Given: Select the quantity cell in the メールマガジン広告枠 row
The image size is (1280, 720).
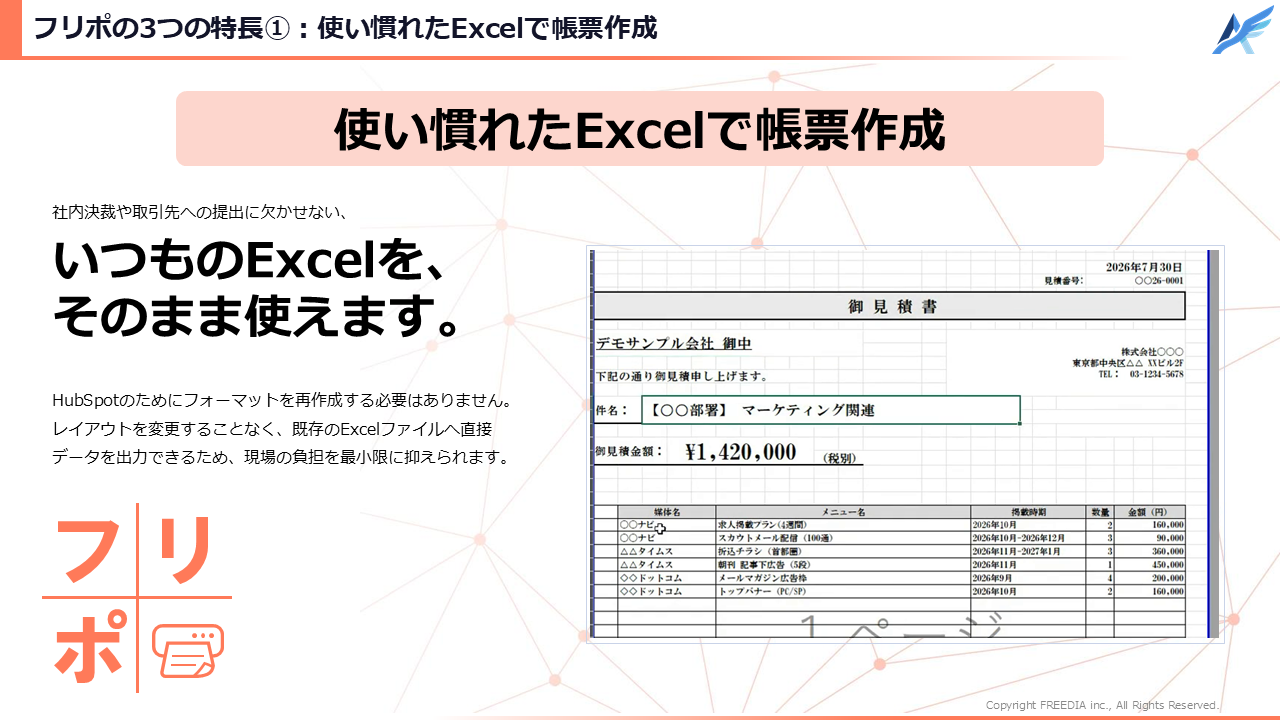Looking at the screenshot, I should [x=1101, y=578].
